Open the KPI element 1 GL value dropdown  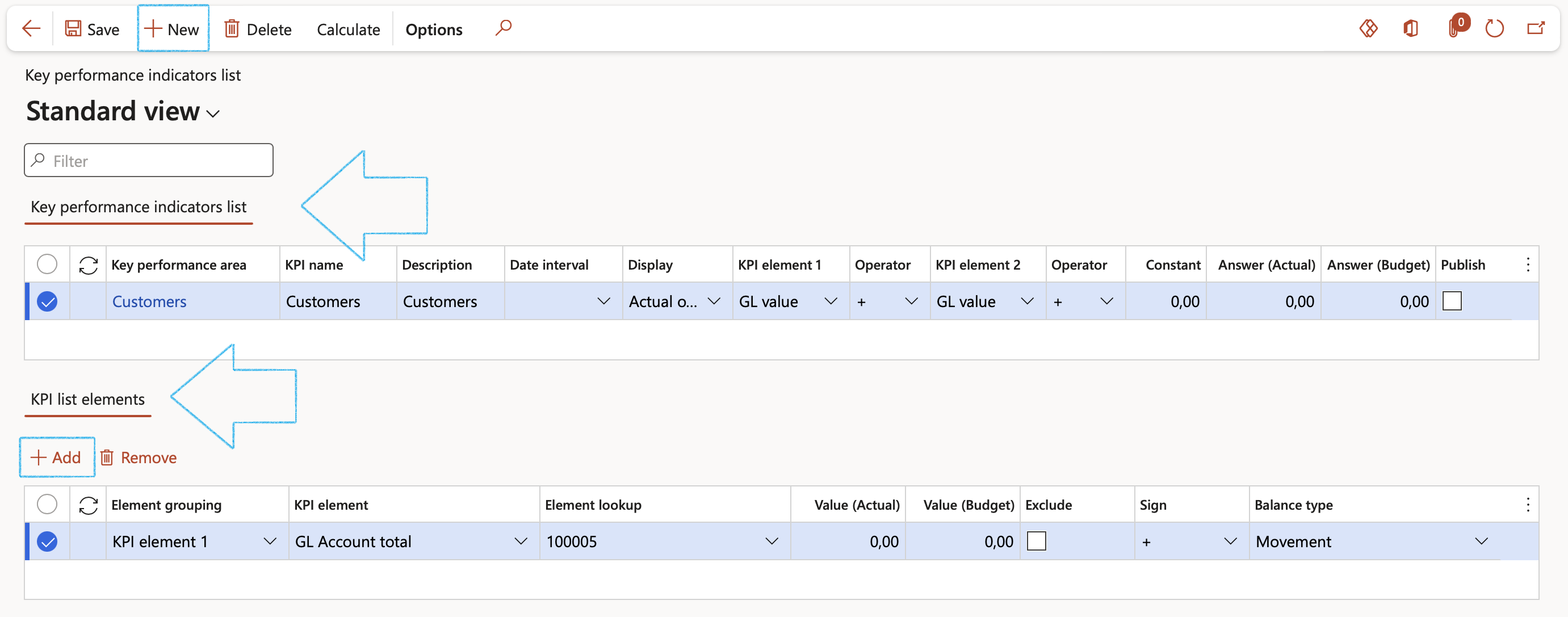(x=830, y=301)
